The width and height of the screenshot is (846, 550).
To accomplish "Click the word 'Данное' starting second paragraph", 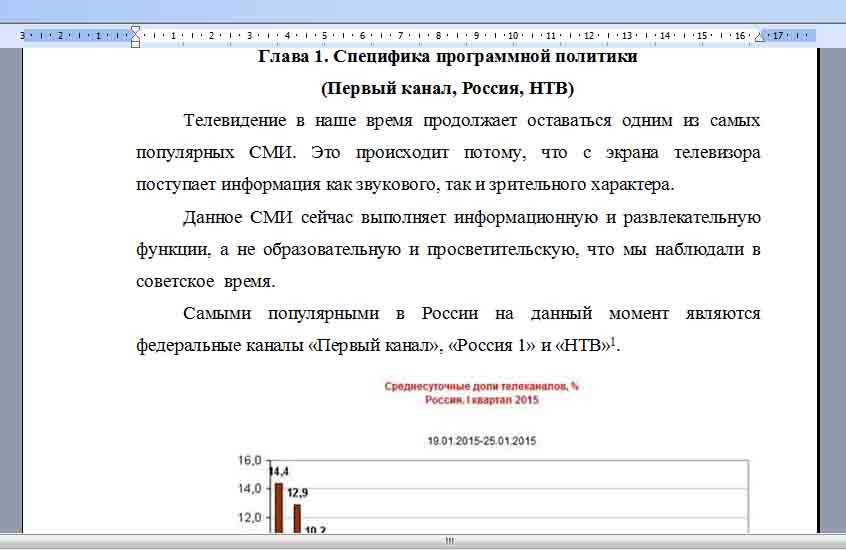I will 212,217.
